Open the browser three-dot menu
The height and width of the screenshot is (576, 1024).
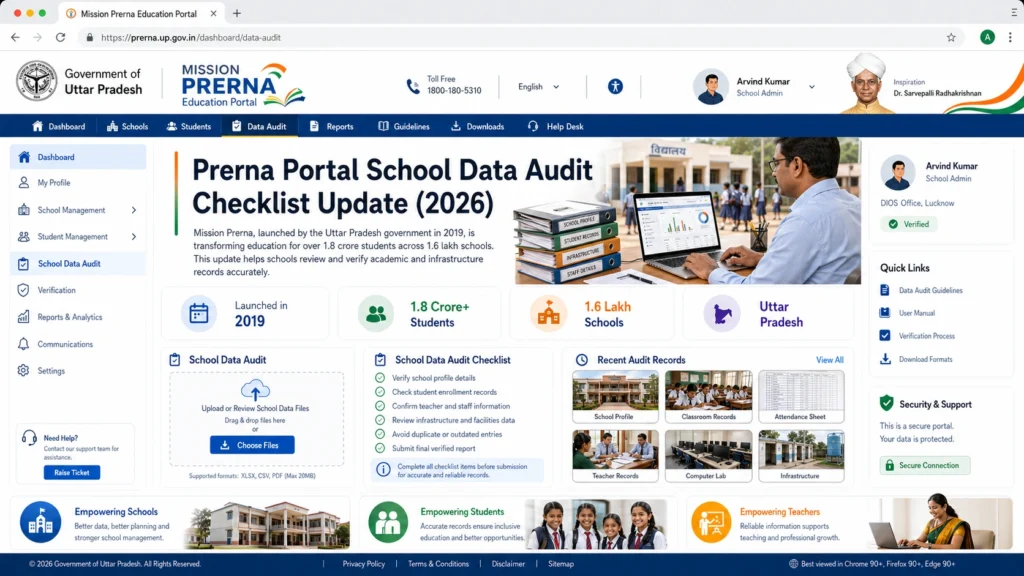(x=1010, y=37)
